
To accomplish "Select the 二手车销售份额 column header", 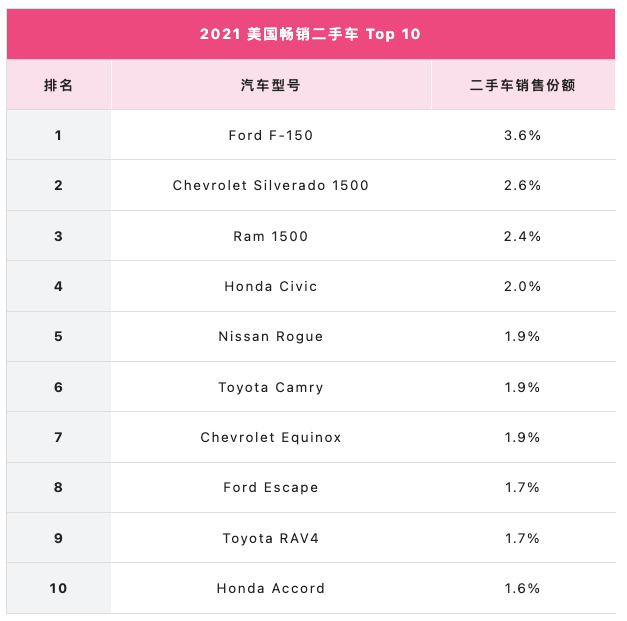I will [x=523, y=85].
